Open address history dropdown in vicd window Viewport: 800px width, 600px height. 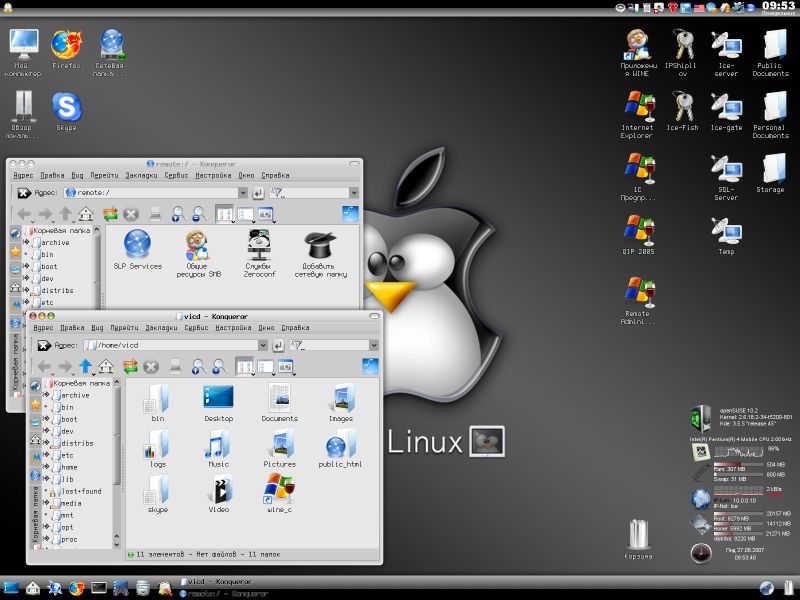pyautogui.click(x=263, y=345)
